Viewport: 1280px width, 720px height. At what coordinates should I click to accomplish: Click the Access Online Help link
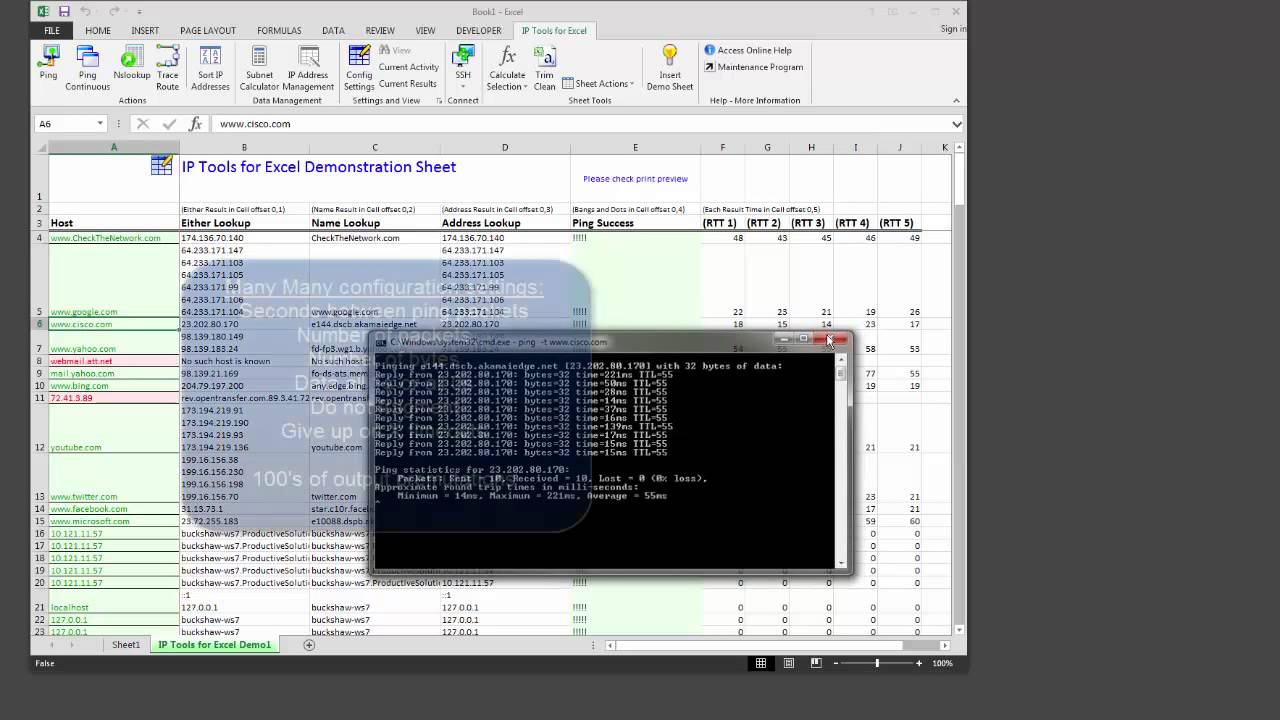748,50
